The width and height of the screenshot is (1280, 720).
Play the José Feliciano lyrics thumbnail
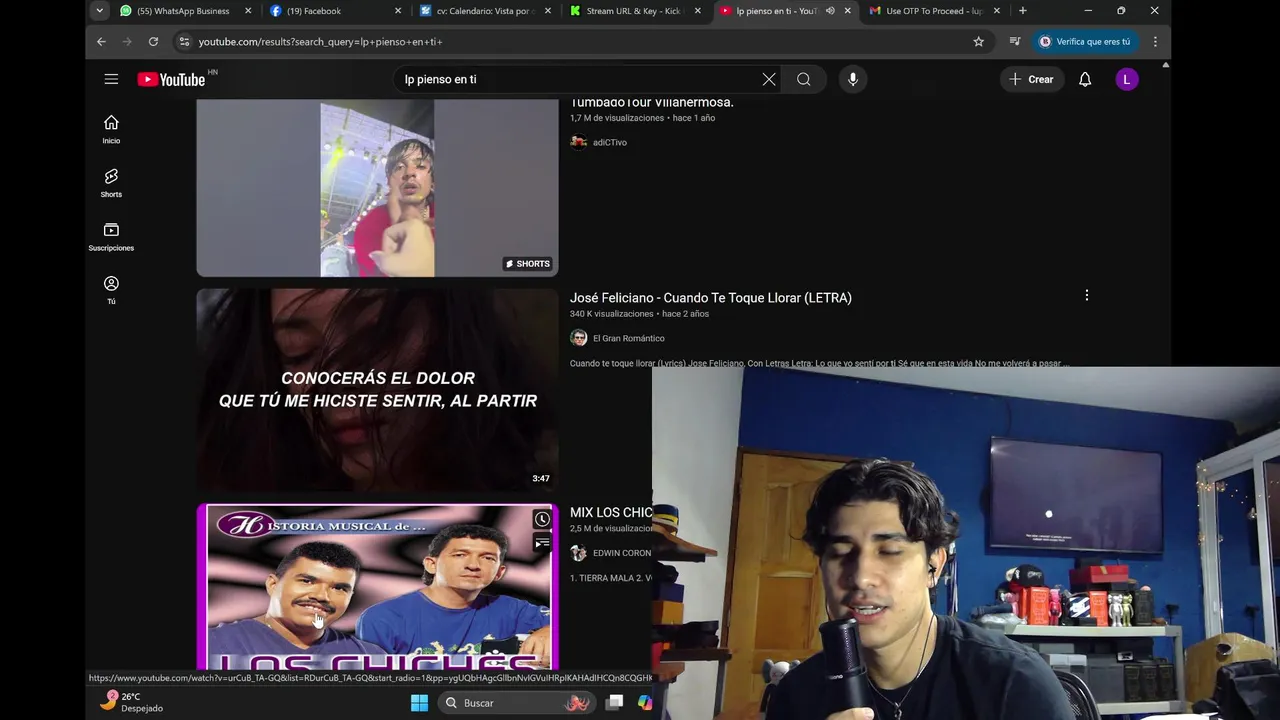coord(377,389)
